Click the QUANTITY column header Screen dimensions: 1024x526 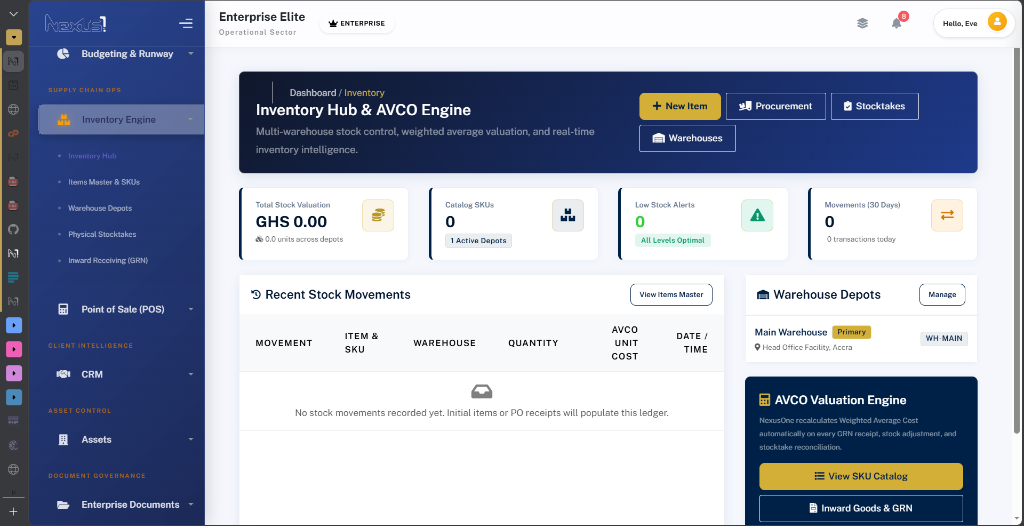[x=534, y=343]
